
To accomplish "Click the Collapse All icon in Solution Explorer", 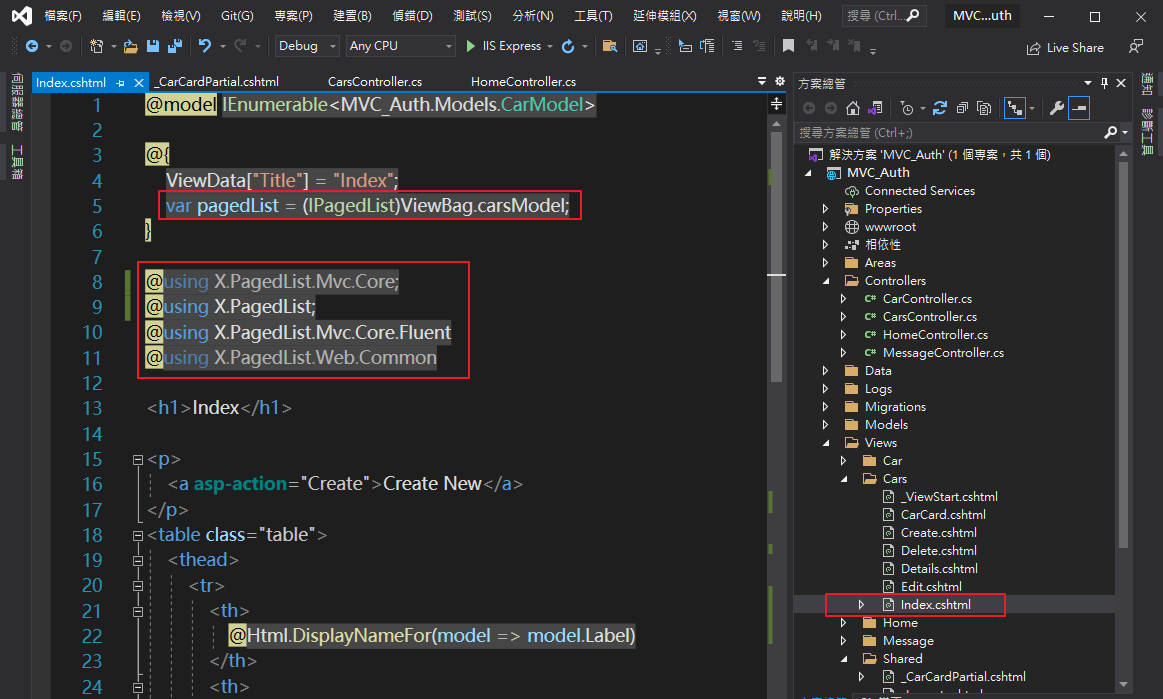I will tap(963, 108).
